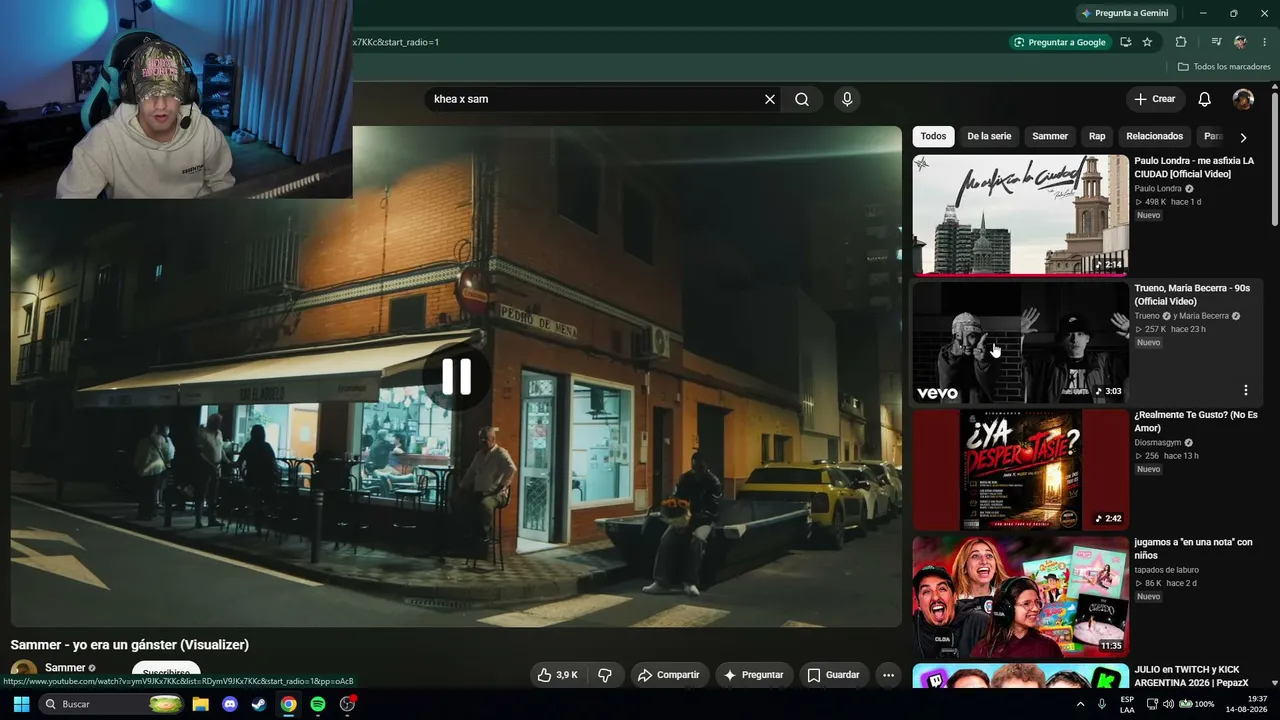Screen dimensions: 1280x720
Task: Open Chrome three-dot menu
Action: [x=1264, y=42]
